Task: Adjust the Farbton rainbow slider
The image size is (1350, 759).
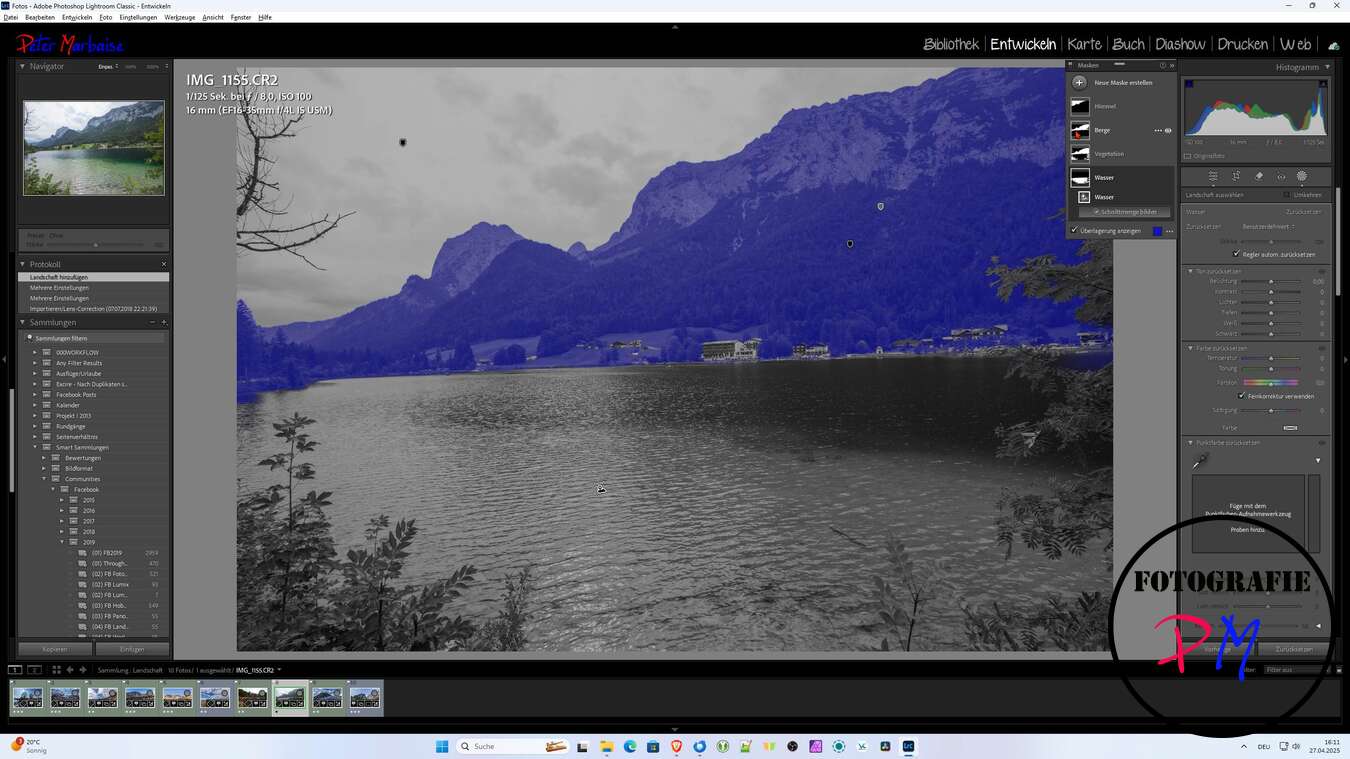Action: tap(1271, 383)
